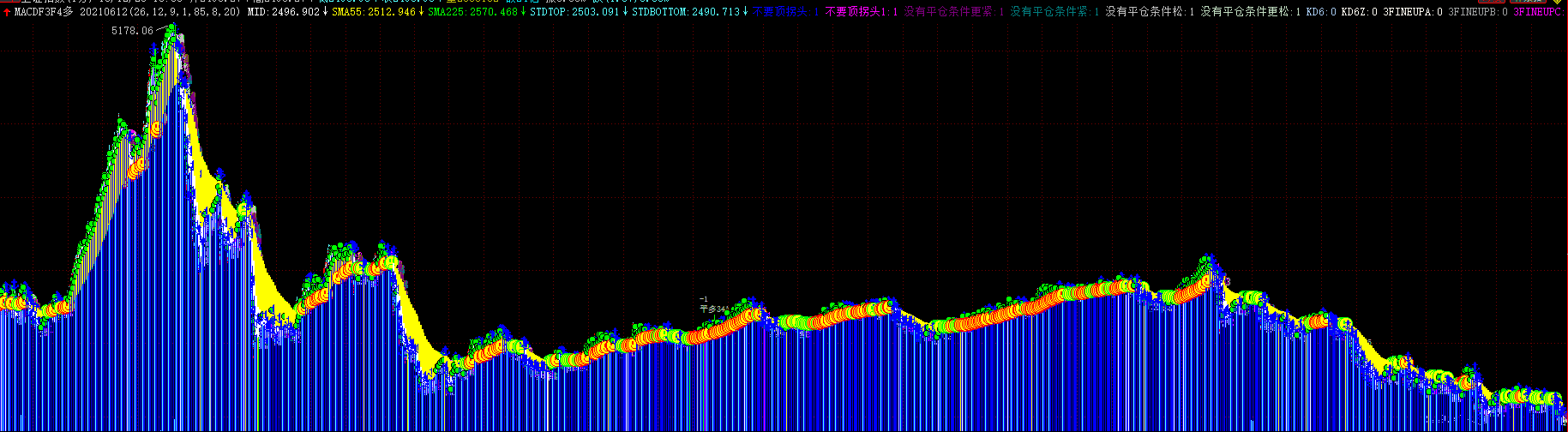1568x432 pixels.
Task: Click the red up arrow before MACDF3F4多
Action: (x=8, y=12)
